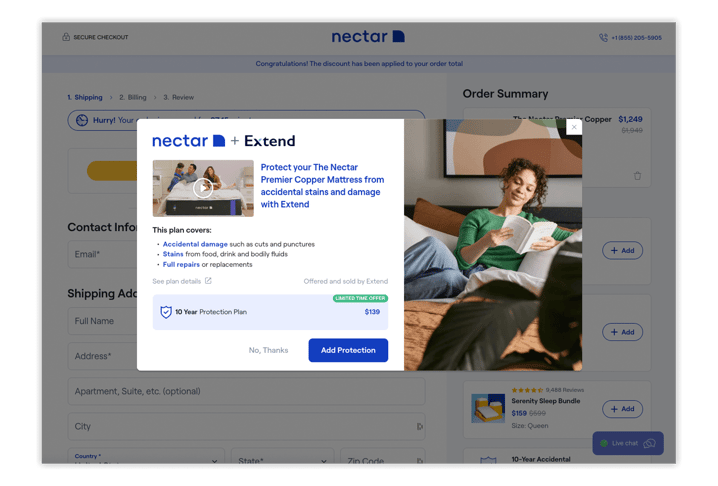Open the Country dropdown

[146, 457]
